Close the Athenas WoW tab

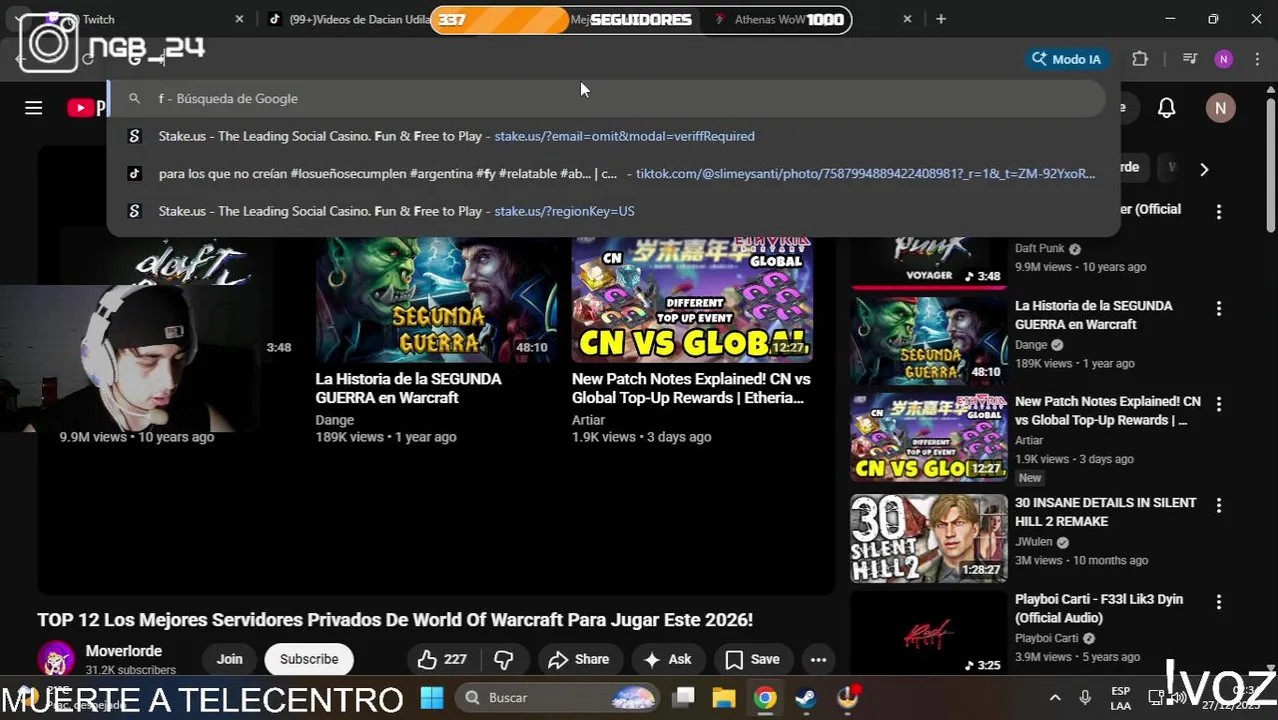click(907, 19)
